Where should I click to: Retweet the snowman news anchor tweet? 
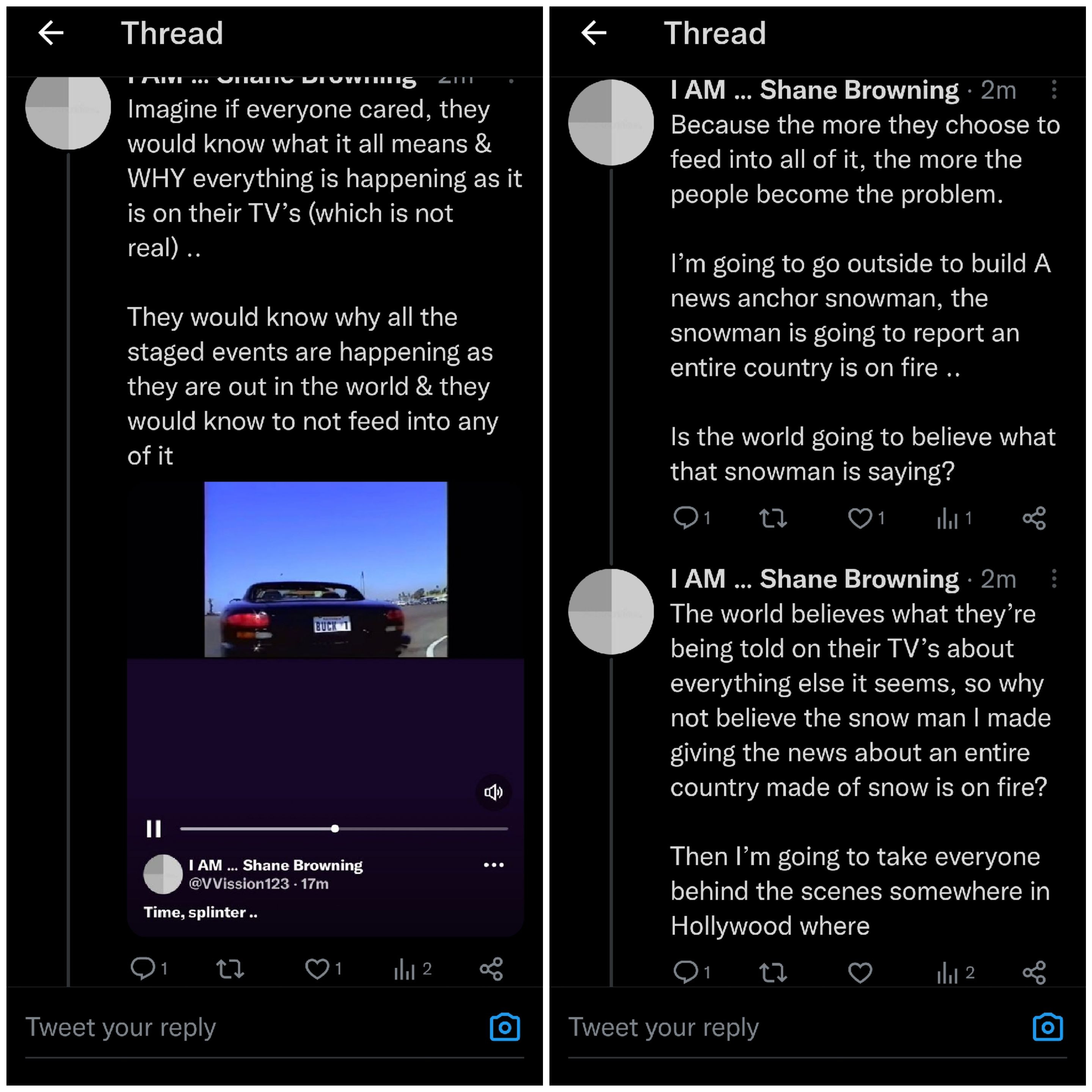click(773, 518)
